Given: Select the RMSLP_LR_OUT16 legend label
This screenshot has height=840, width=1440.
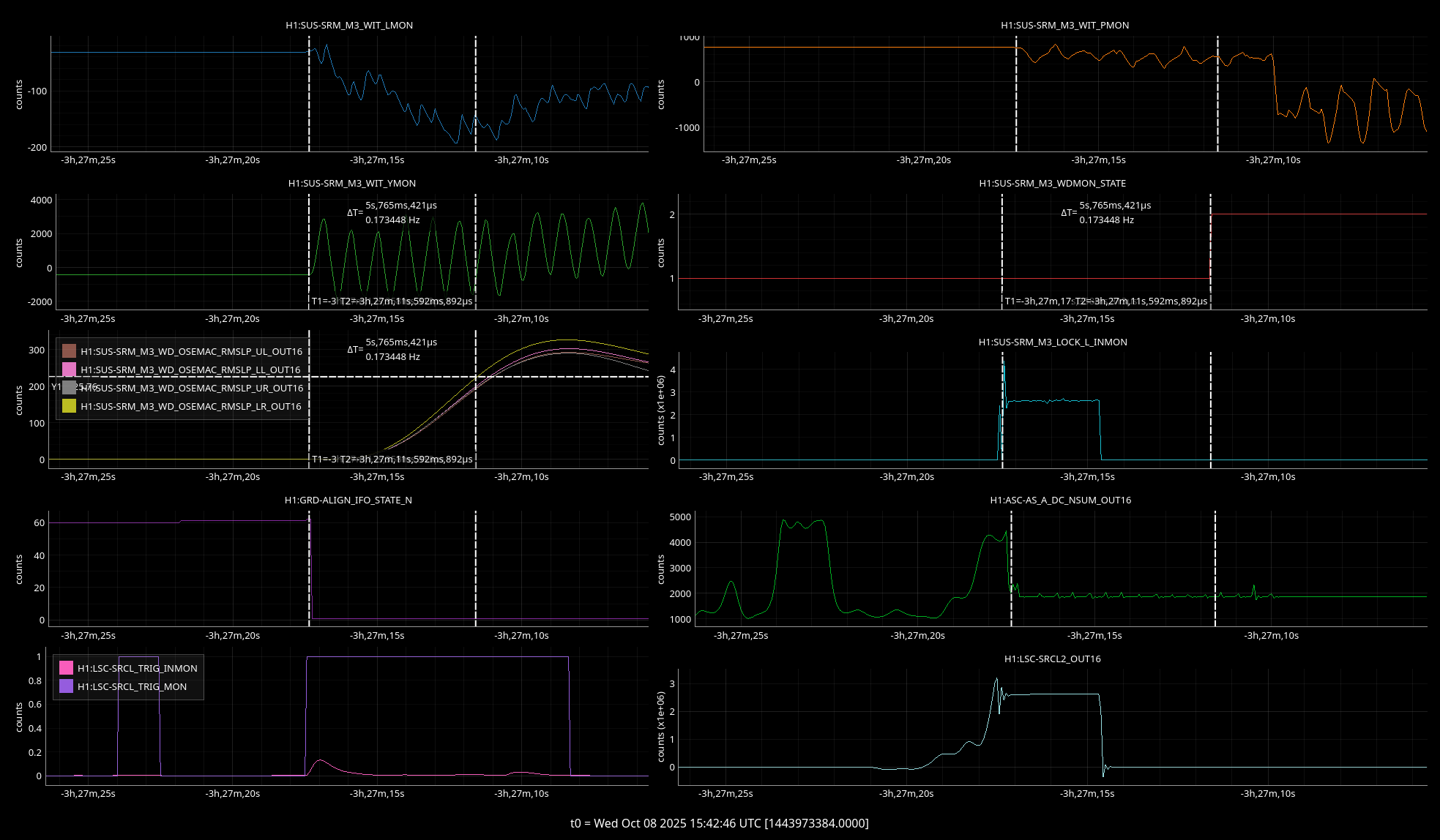Looking at the screenshot, I should 191,406.
